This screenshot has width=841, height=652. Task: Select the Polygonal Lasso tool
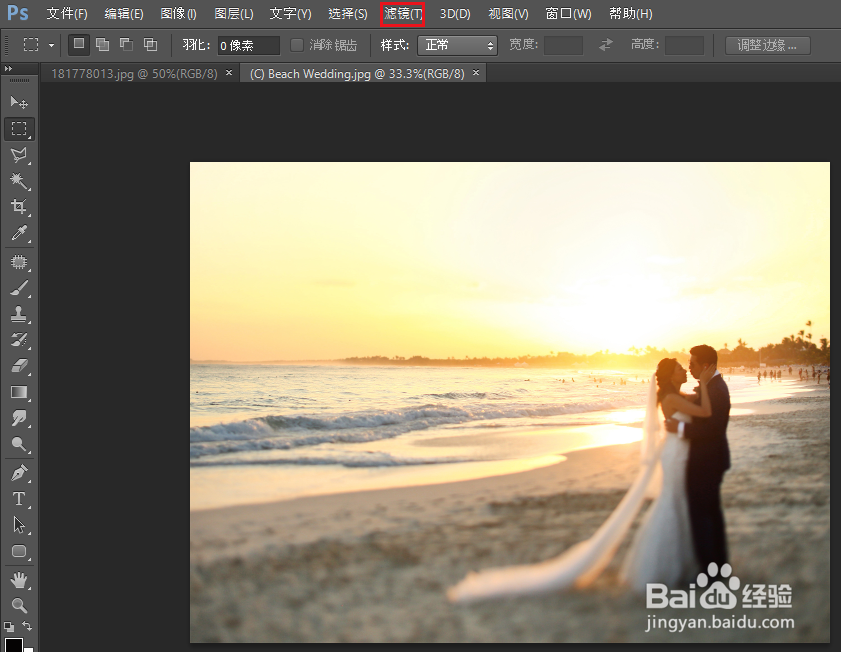pos(19,155)
